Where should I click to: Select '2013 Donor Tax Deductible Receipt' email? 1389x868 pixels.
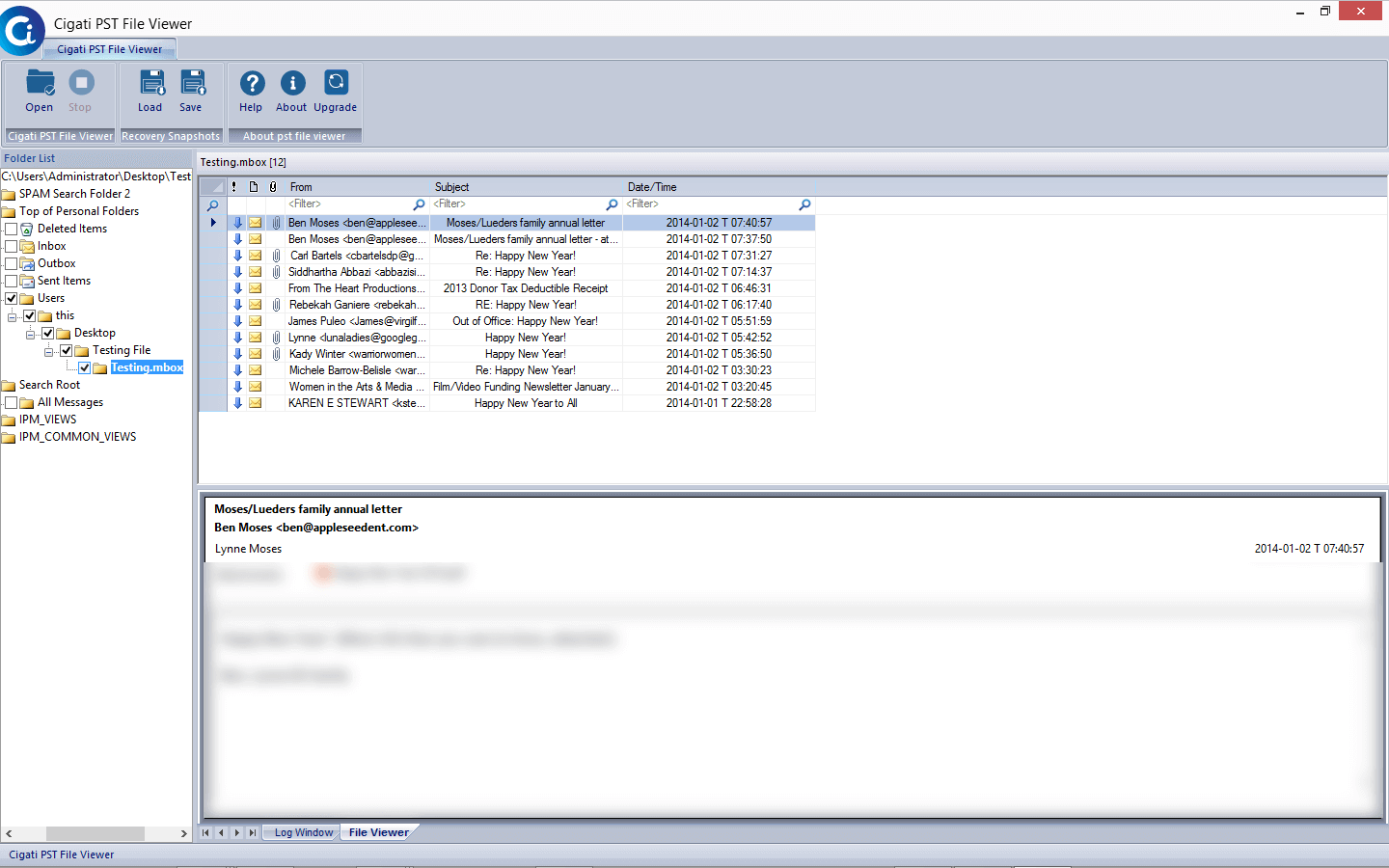pos(526,288)
